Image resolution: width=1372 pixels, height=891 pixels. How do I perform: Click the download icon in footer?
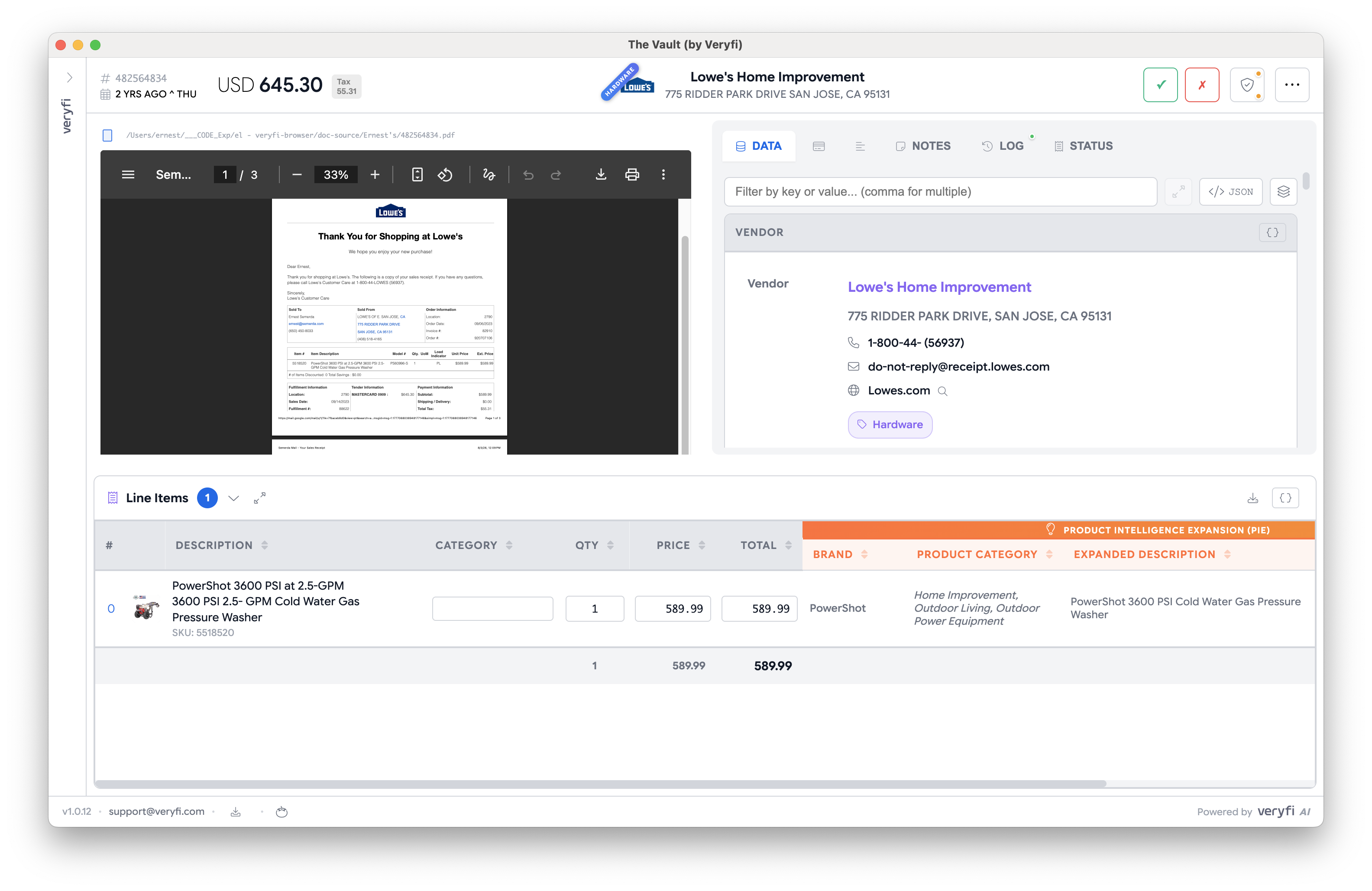click(x=235, y=812)
